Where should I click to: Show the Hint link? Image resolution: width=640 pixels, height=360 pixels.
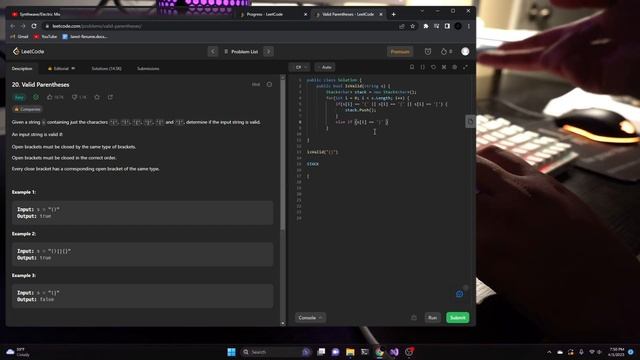coord(256,84)
